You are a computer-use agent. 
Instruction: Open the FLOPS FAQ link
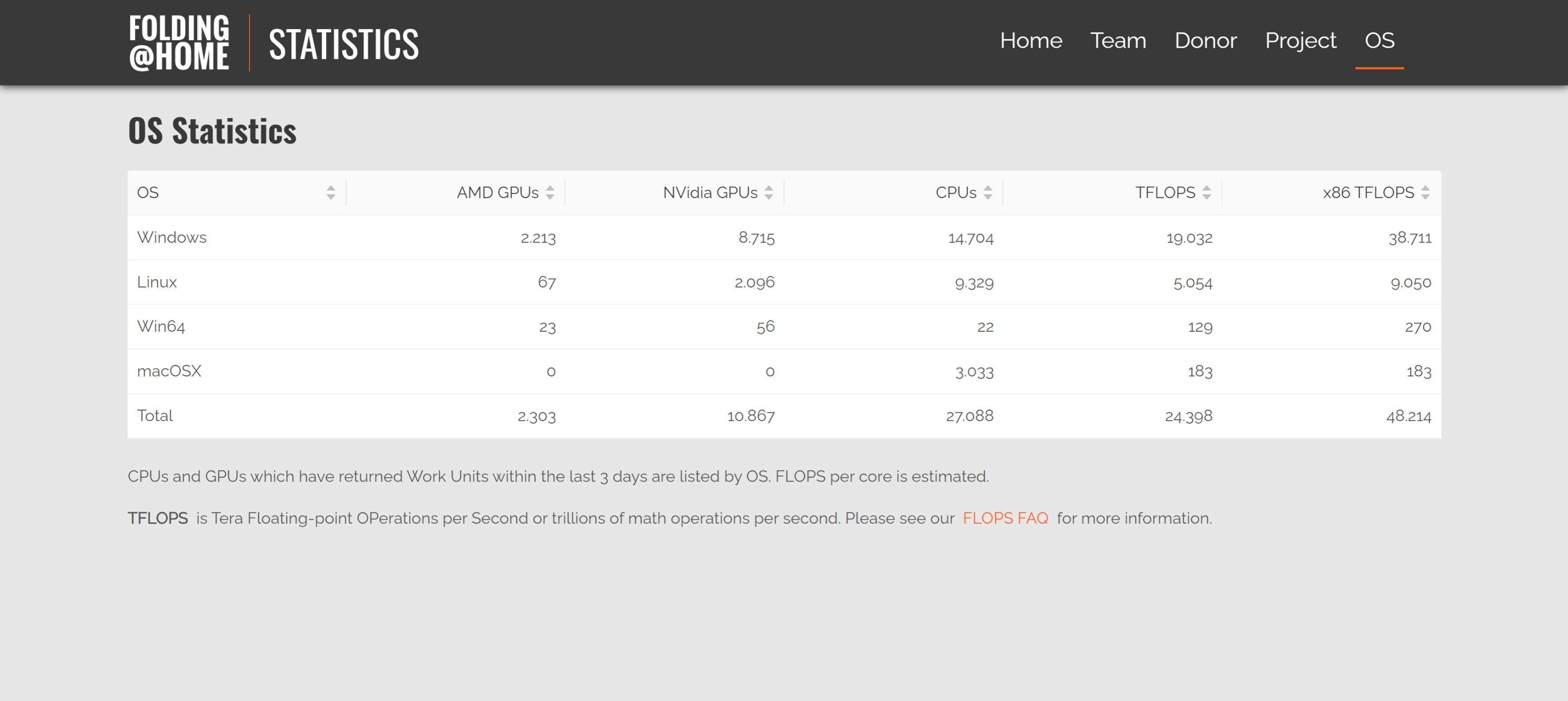(1005, 518)
